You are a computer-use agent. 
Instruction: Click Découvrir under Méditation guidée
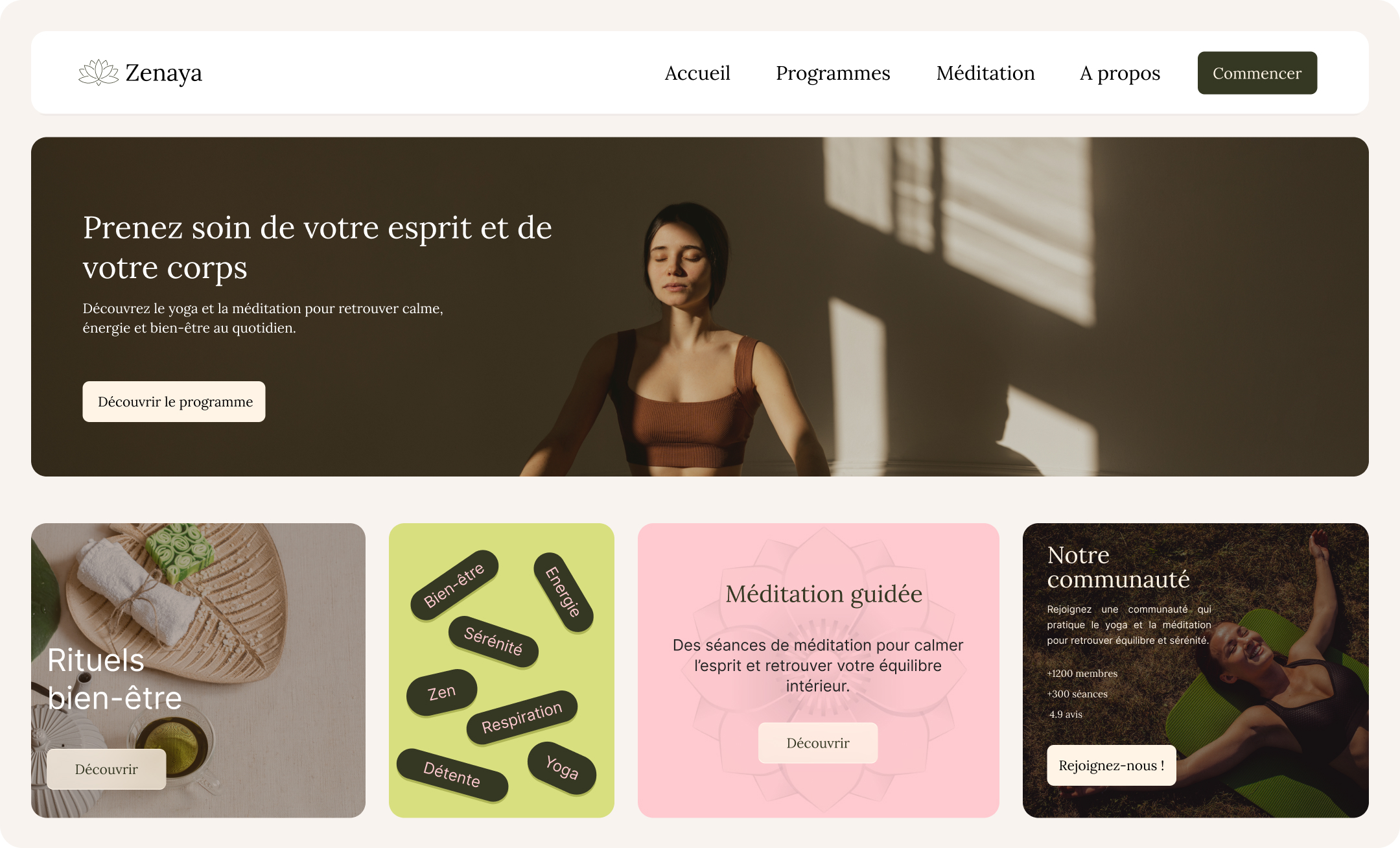point(818,743)
